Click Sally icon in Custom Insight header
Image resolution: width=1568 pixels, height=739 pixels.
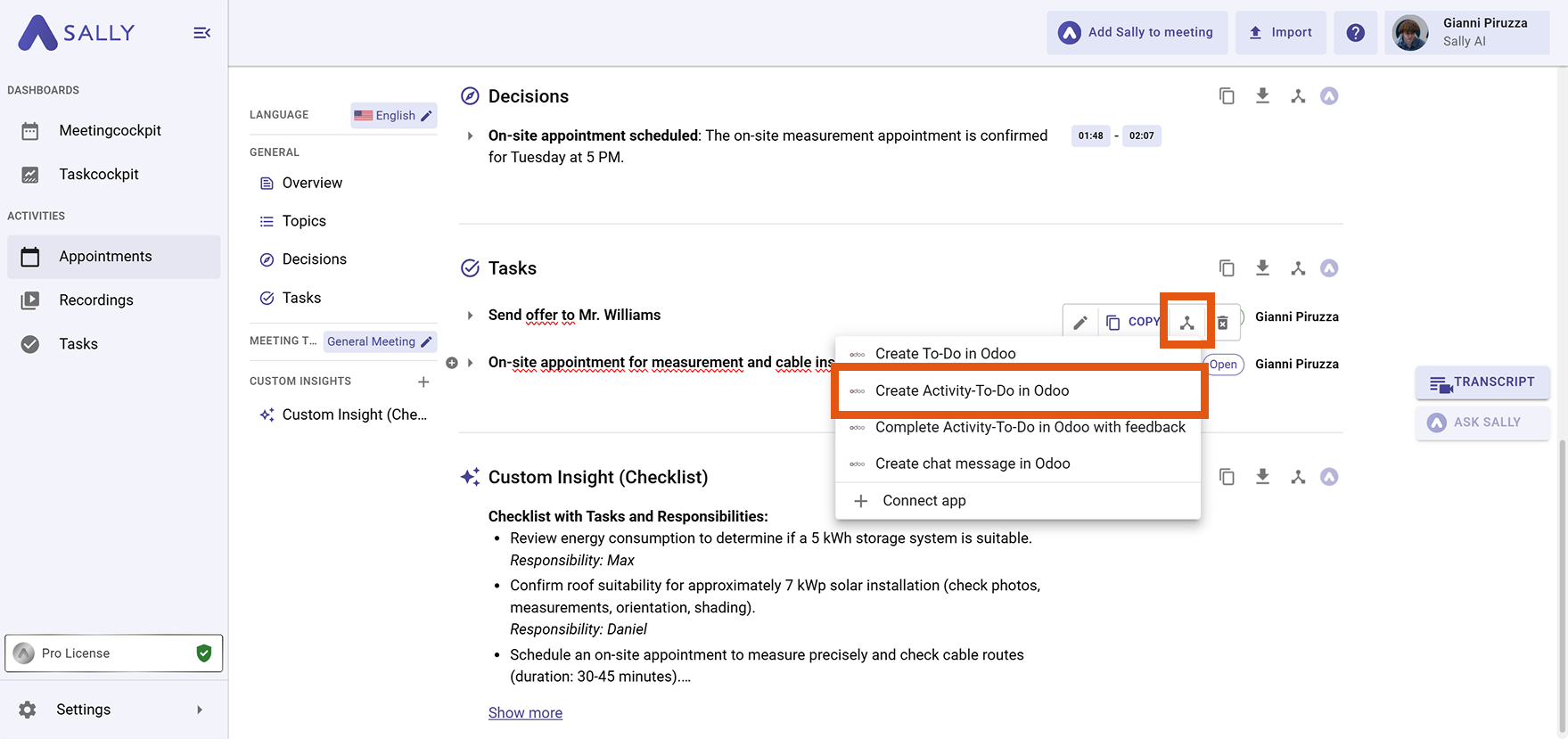point(1329,477)
